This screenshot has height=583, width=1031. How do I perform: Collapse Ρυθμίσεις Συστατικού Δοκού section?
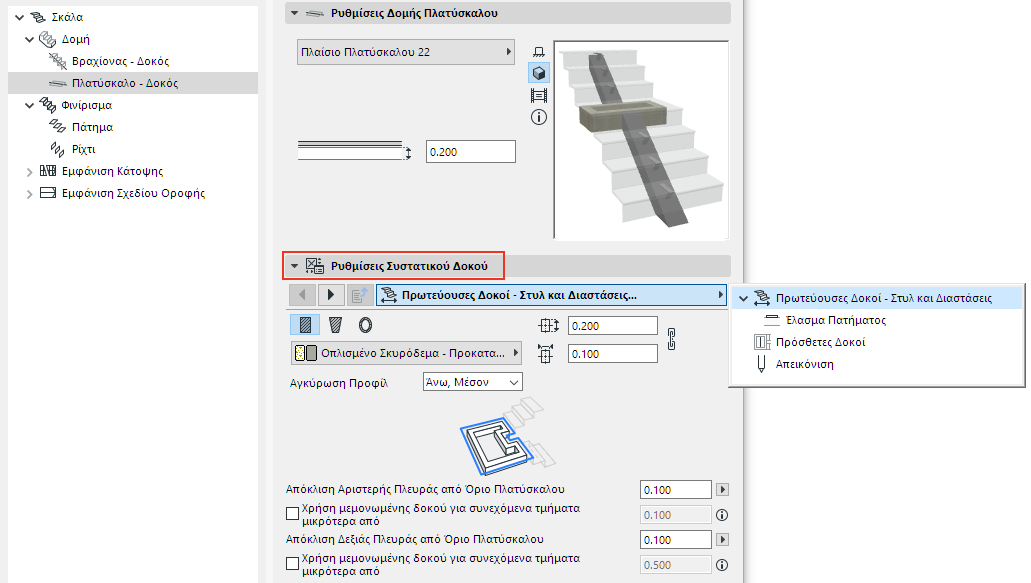pos(295,266)
